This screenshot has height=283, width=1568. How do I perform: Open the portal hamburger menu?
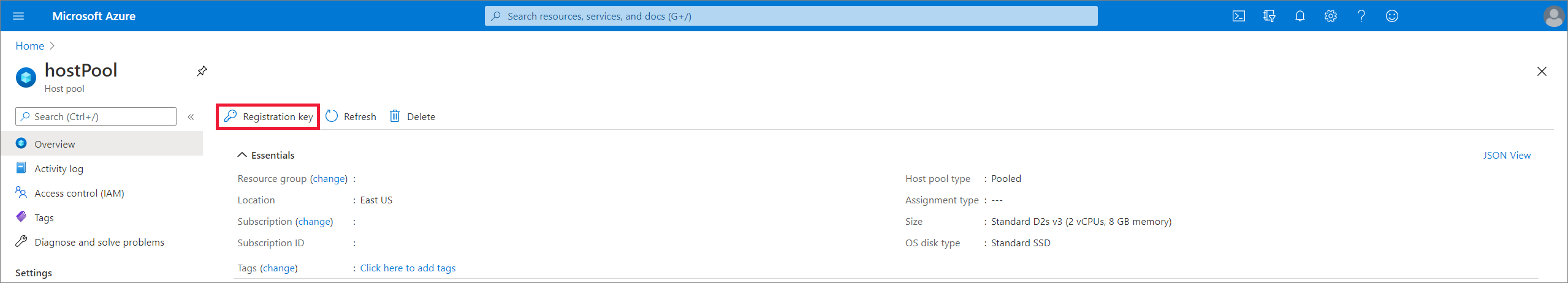[x=18, y=16]
